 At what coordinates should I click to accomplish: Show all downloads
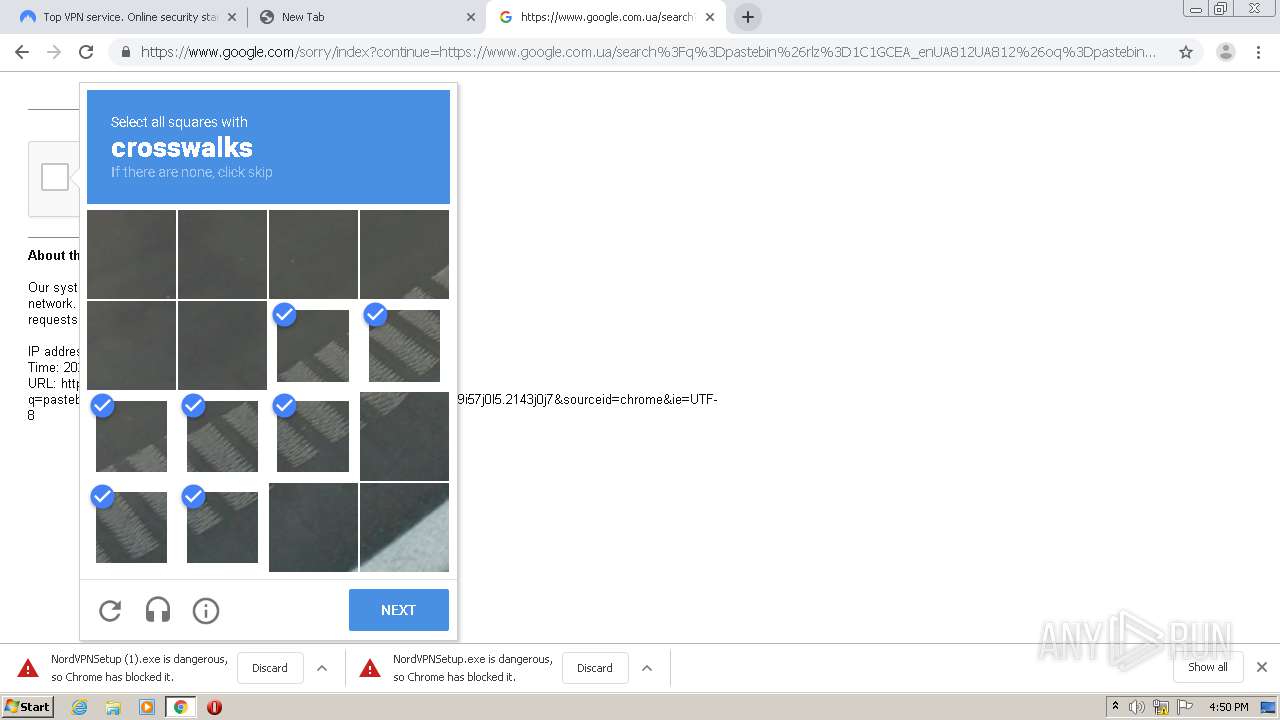click(x=1208, y=667)
